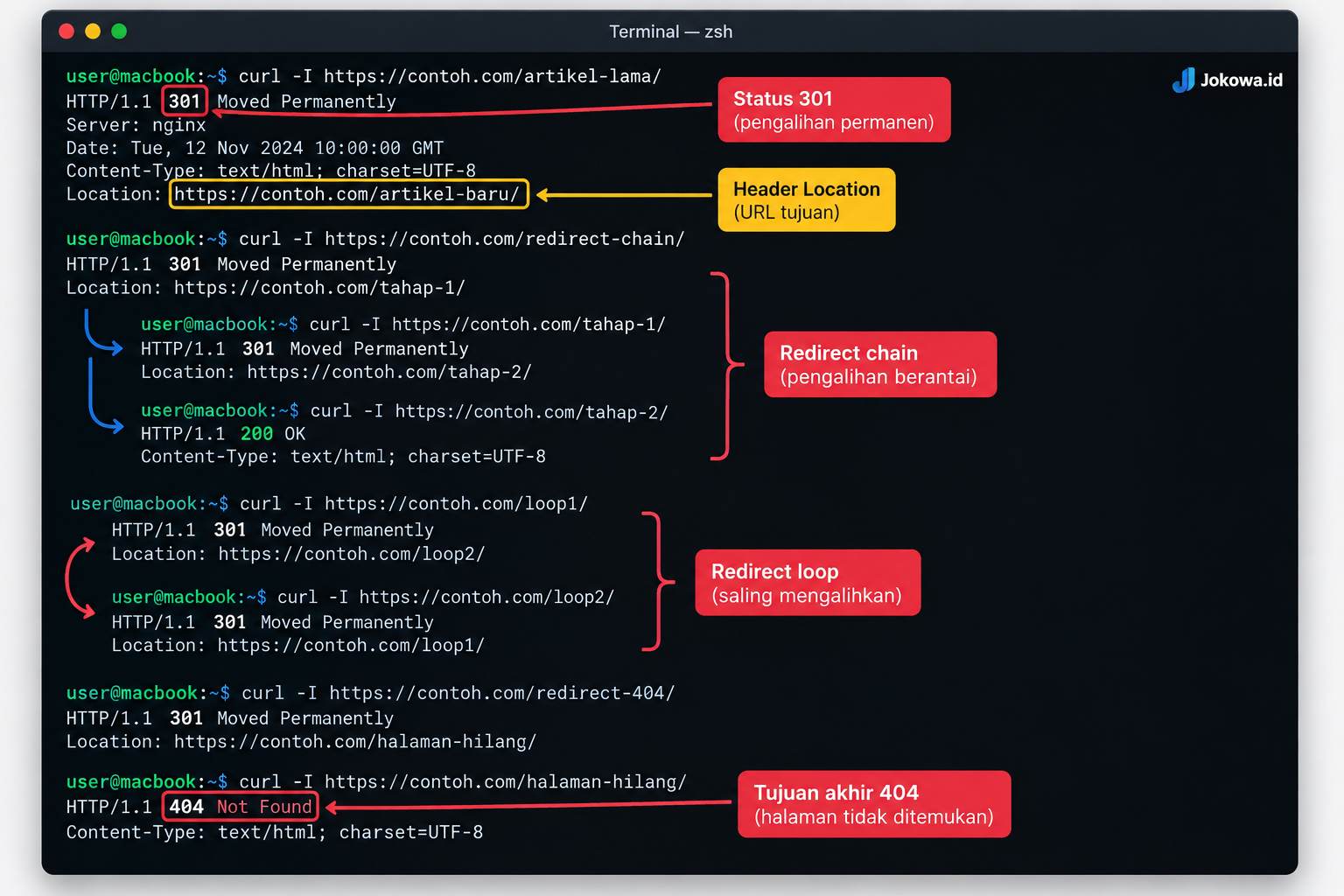
Task: Minimize the Terminal using the yellow button
Action: (93, 31)
